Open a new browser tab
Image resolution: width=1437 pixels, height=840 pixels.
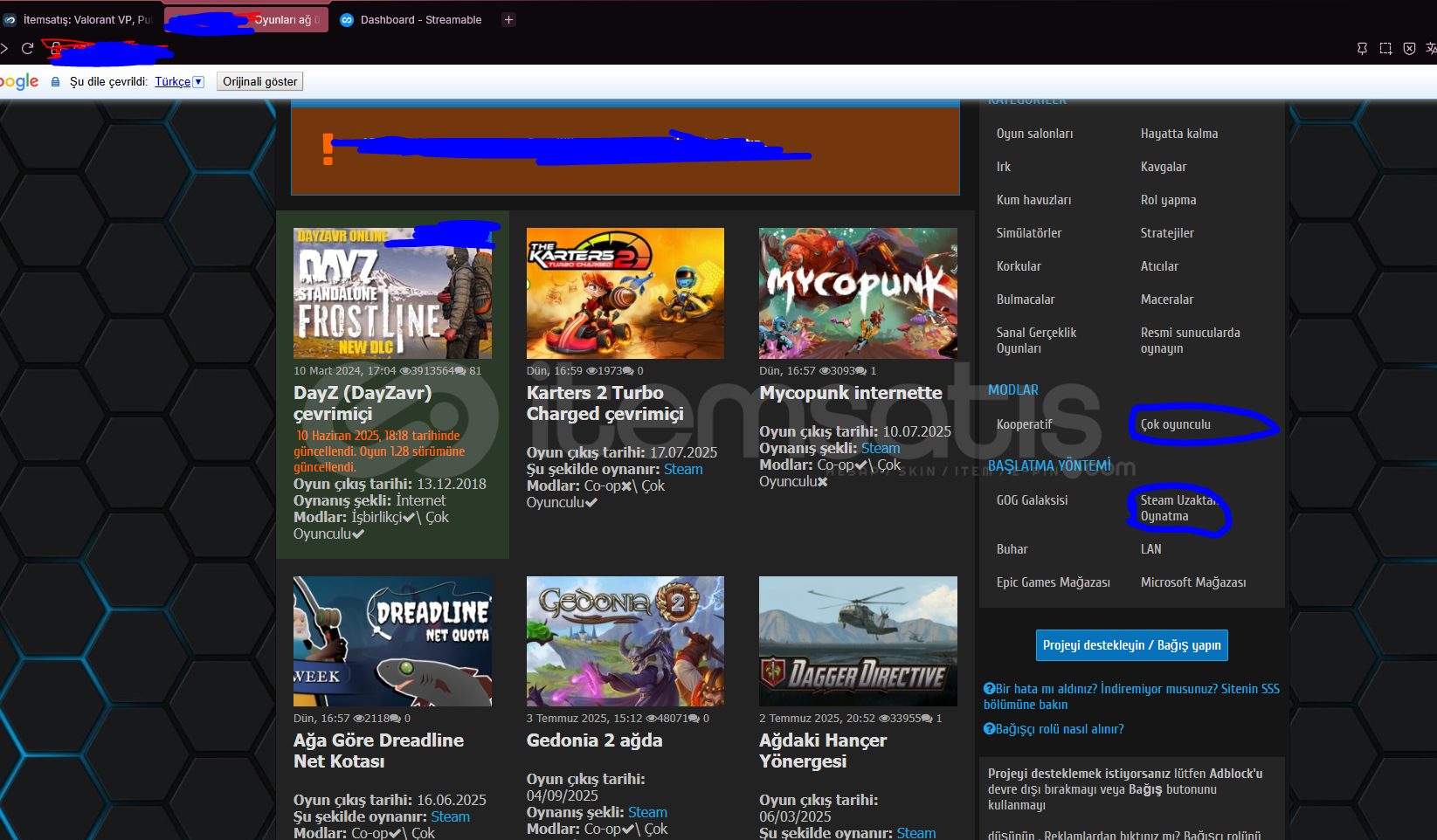click(x=508, y=19)
